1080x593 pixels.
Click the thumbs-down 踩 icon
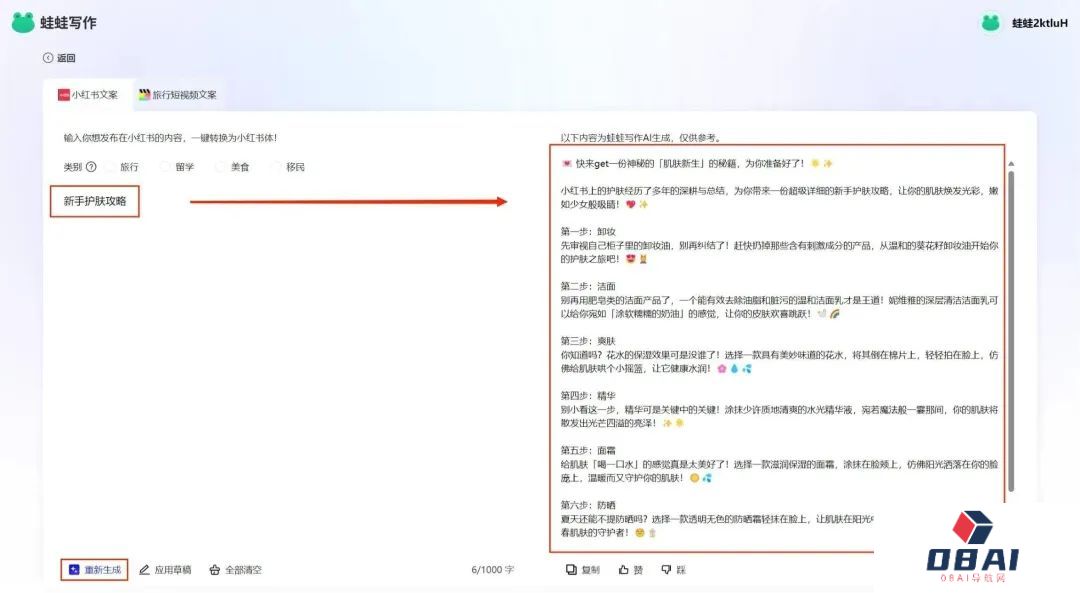664,569
